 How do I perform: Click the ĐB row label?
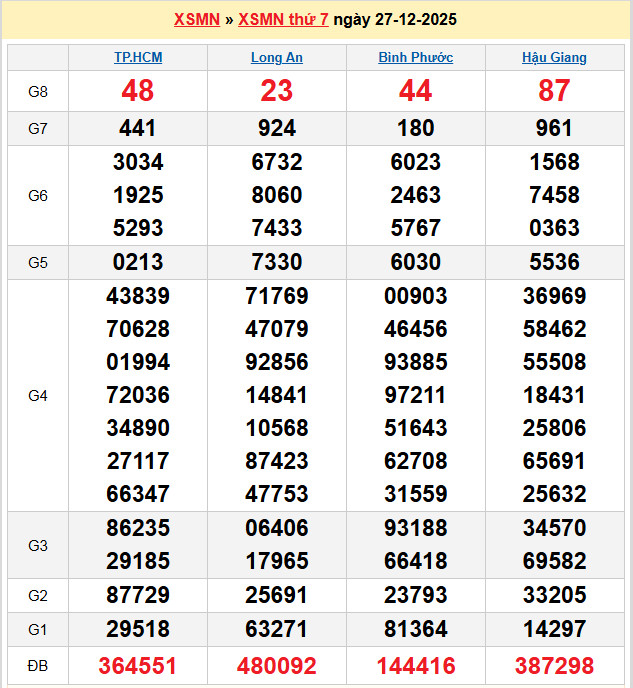coord(38,666)
